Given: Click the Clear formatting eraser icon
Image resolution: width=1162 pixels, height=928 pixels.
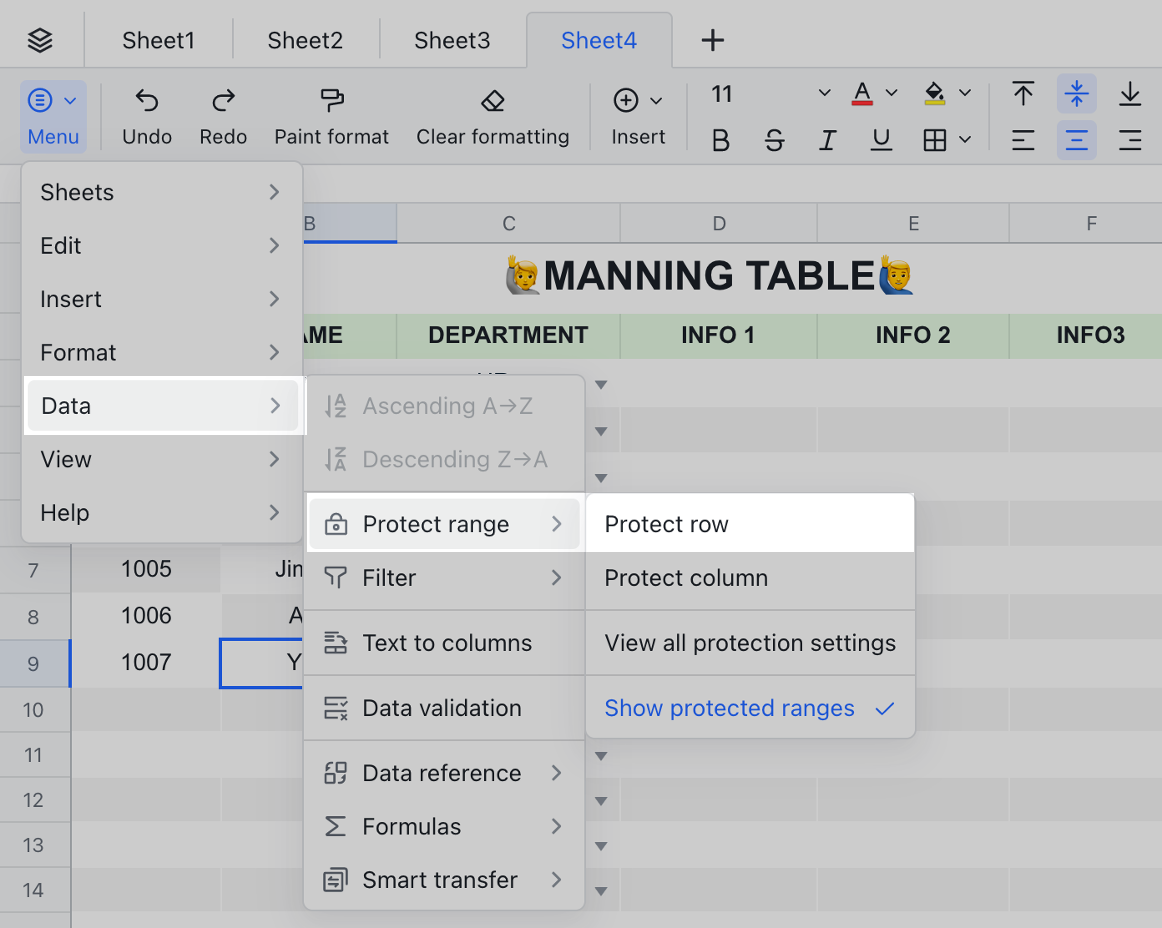Looking at the screenshot, I should pyautogui.click(x=492, y=100).
